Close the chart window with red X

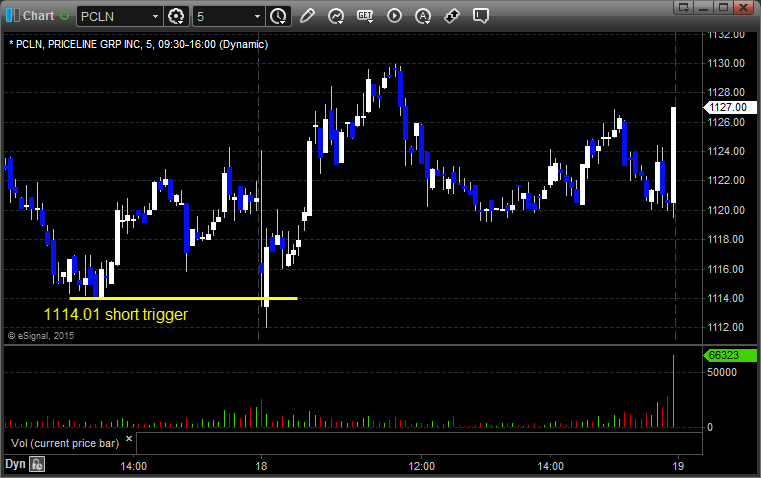pyautogui.click(x=744, y=7)
